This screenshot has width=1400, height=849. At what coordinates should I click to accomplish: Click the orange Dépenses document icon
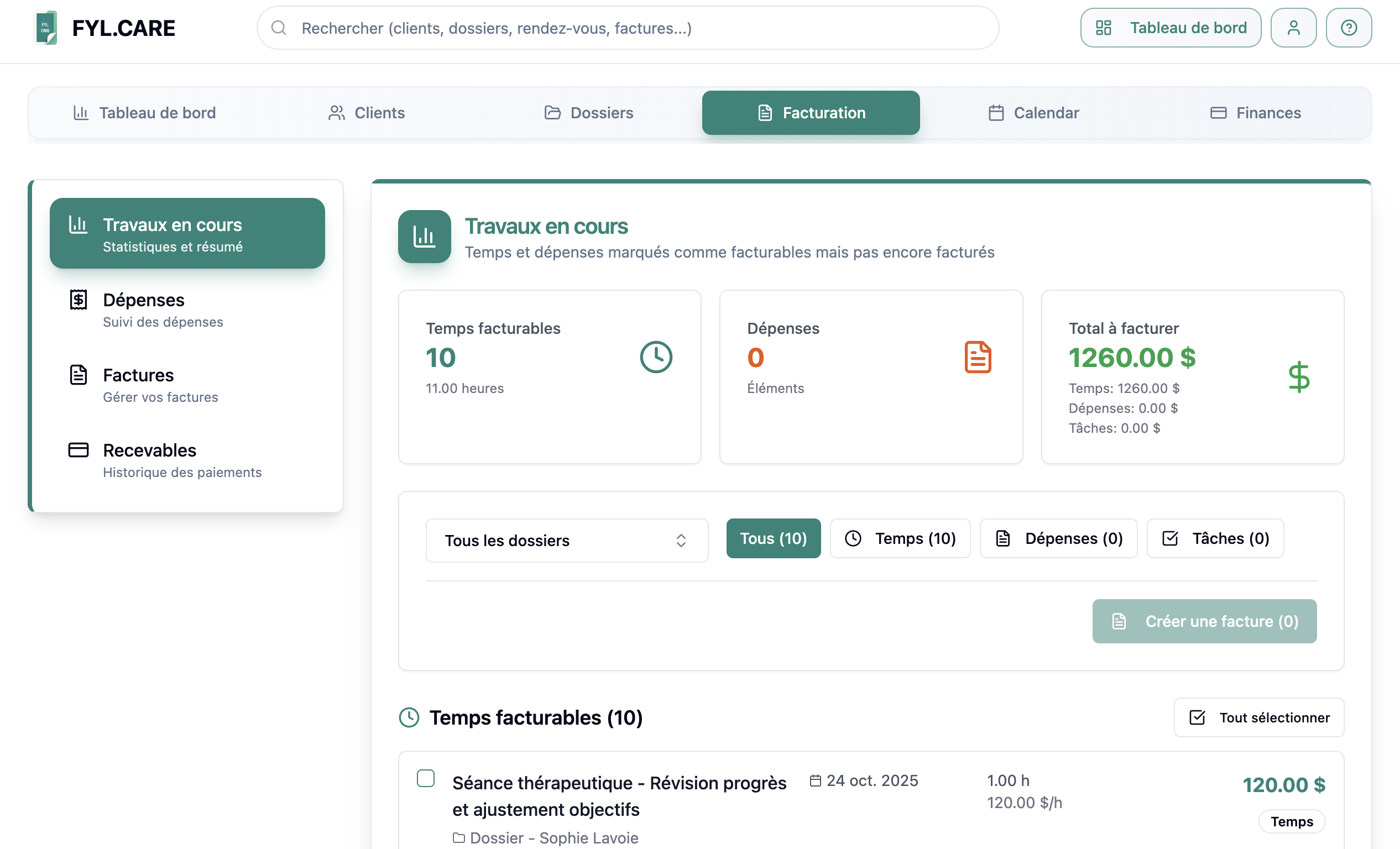(x=977, y=357)
